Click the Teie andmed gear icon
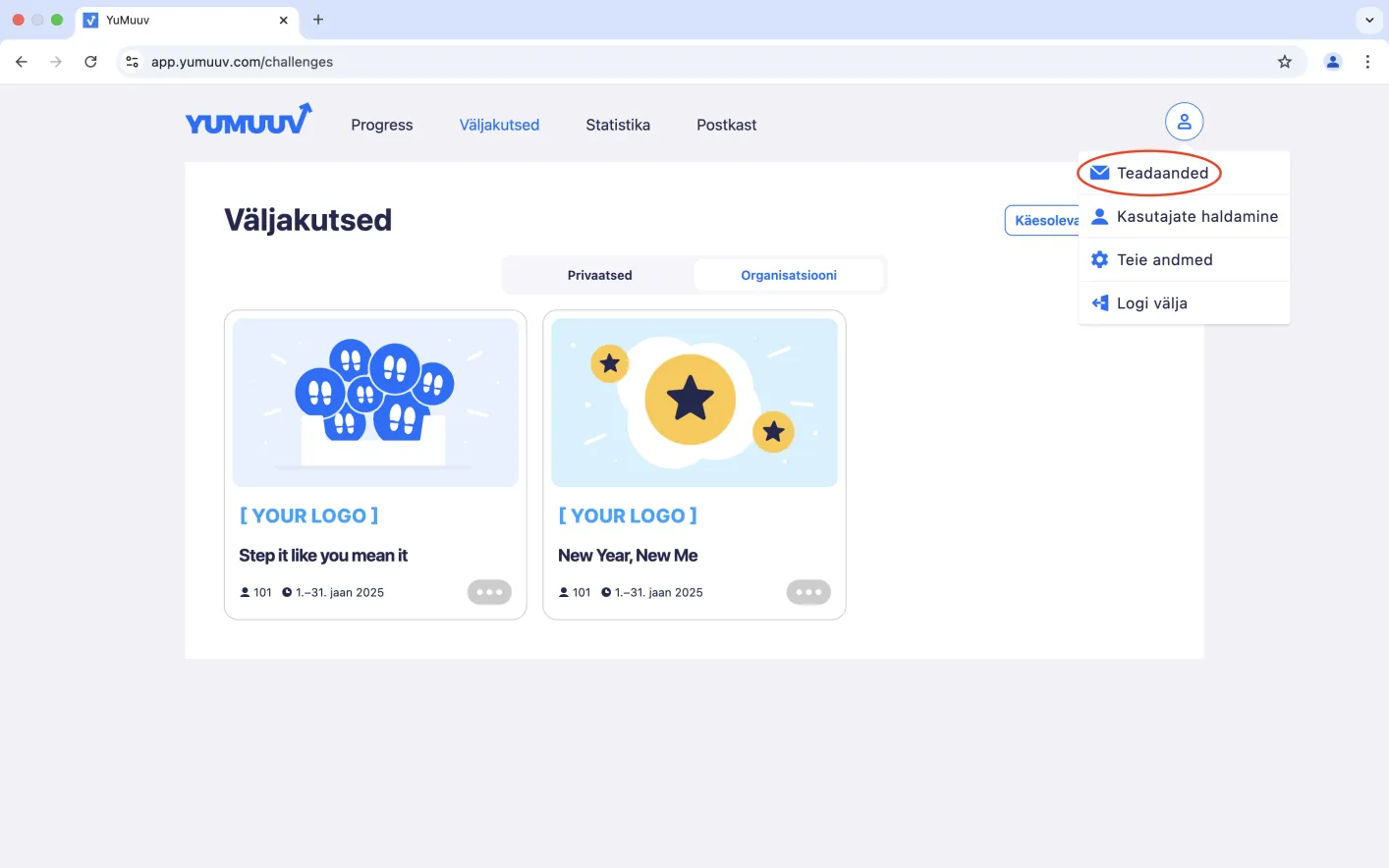1389x868 pixels. [1099, 259]
